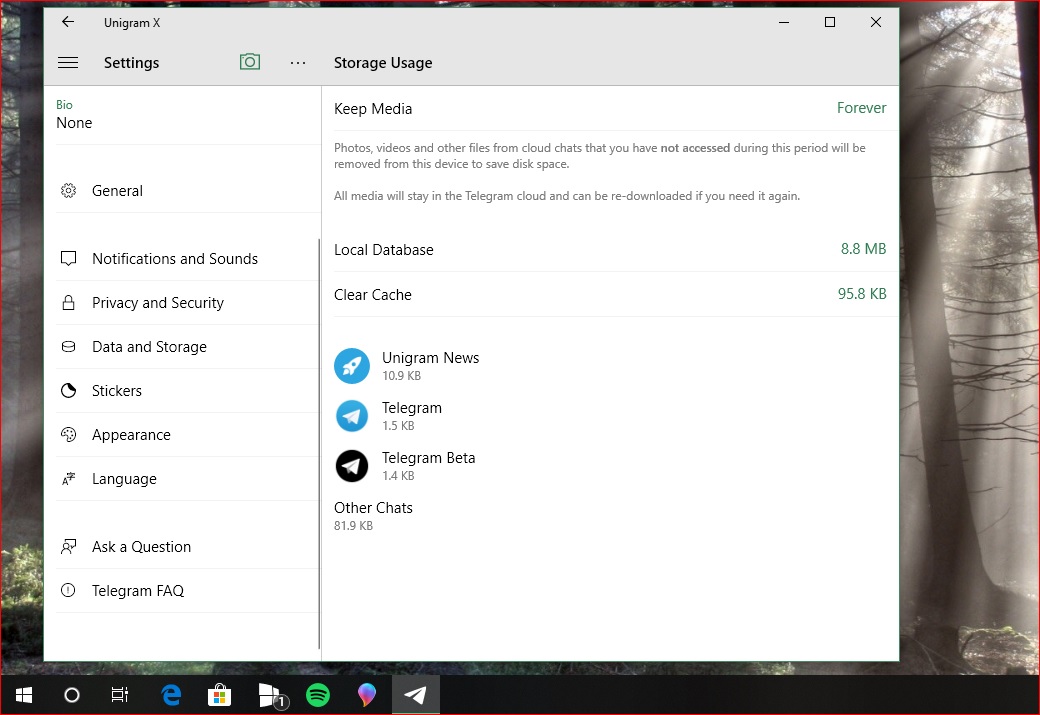Click the Local Database row
The image size is (1040, 715).
tap(610, 249)
